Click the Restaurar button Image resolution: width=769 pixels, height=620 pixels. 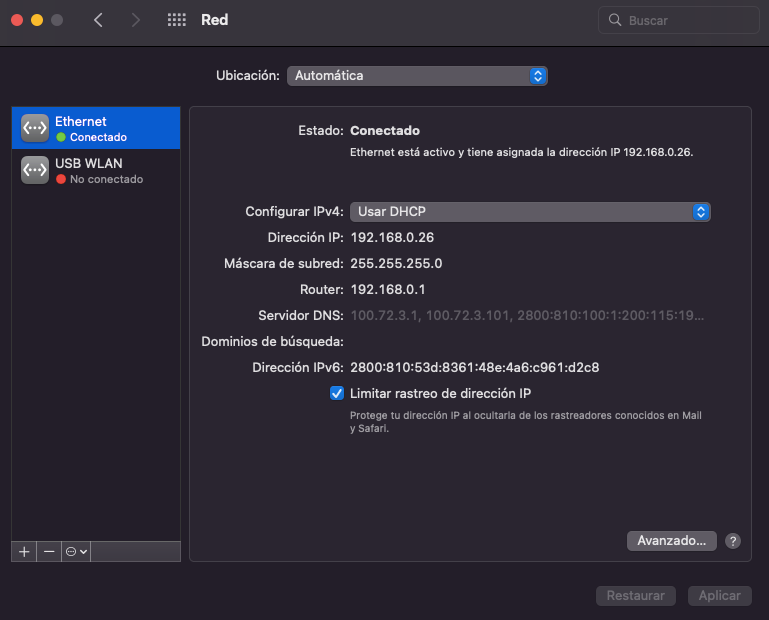[636, 595]
